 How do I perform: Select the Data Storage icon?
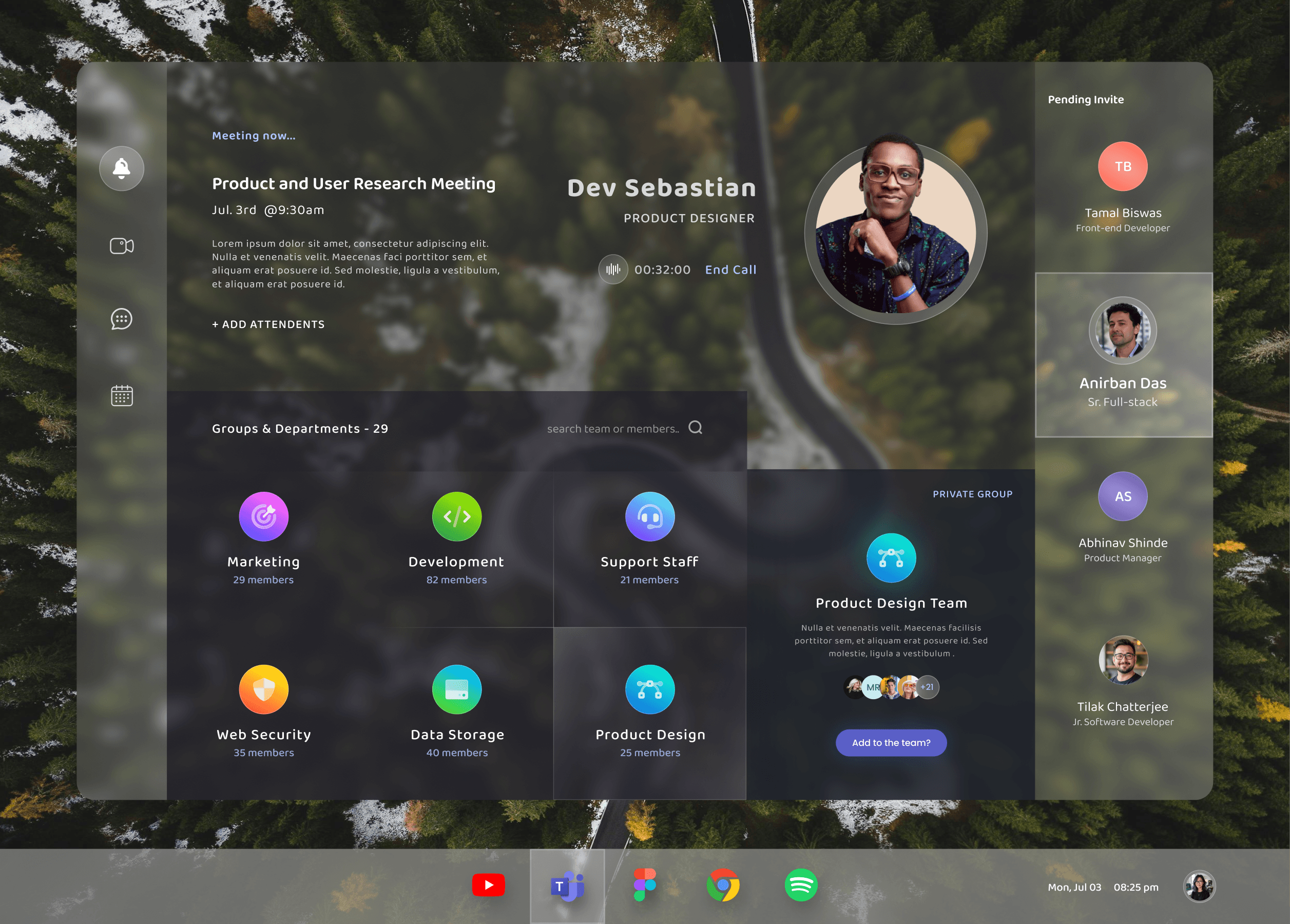[x=457, y=689]
